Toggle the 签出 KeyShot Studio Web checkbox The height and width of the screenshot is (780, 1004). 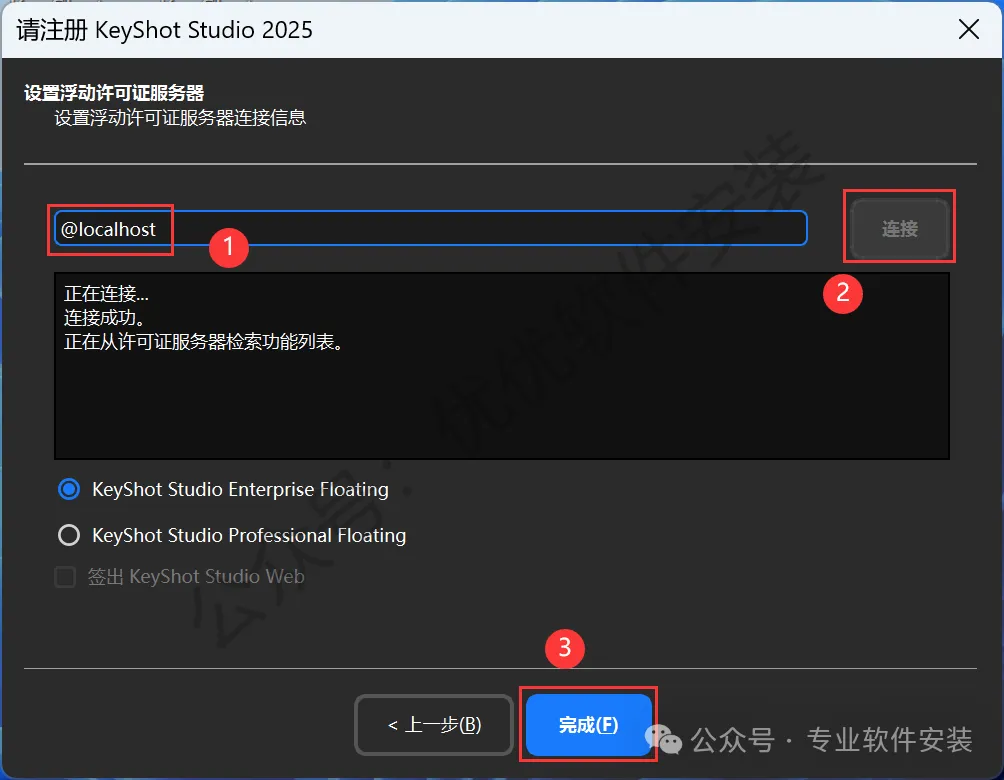pyautogui.click(x=65, y=576)
